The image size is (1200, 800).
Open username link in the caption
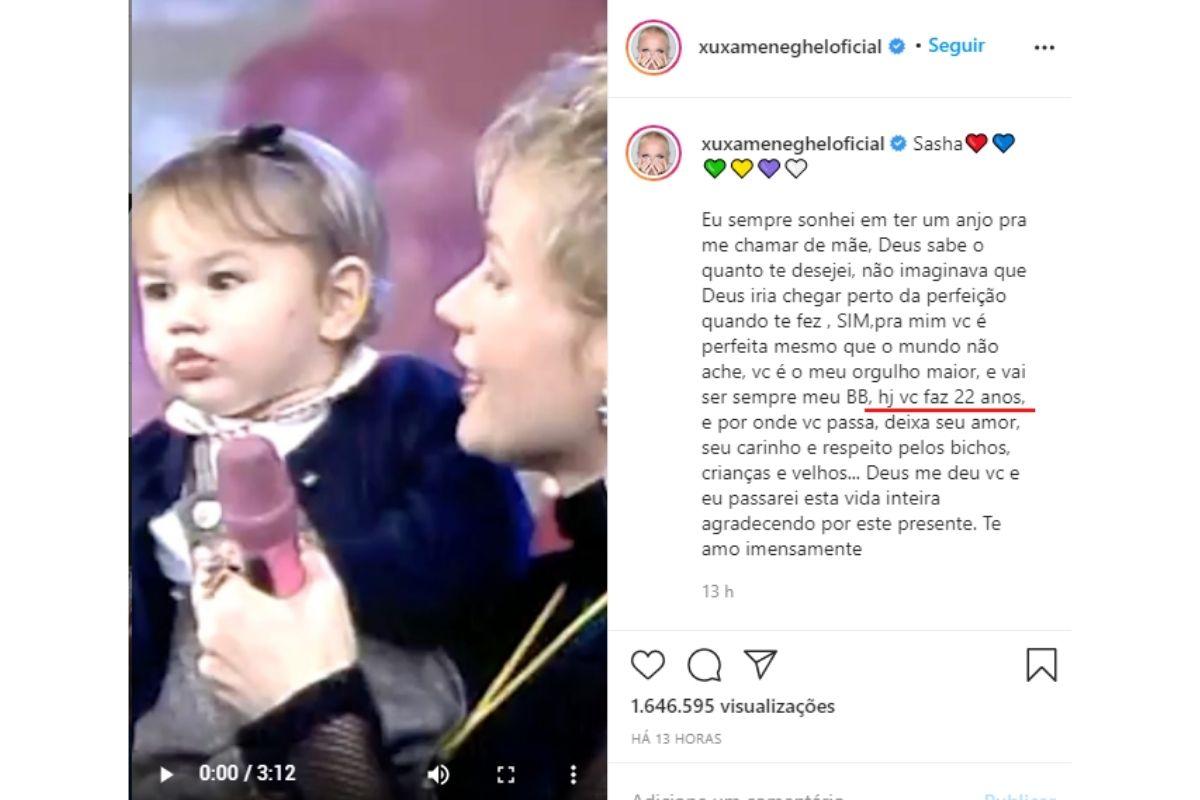pyautogui.click(x=789, y=144)
